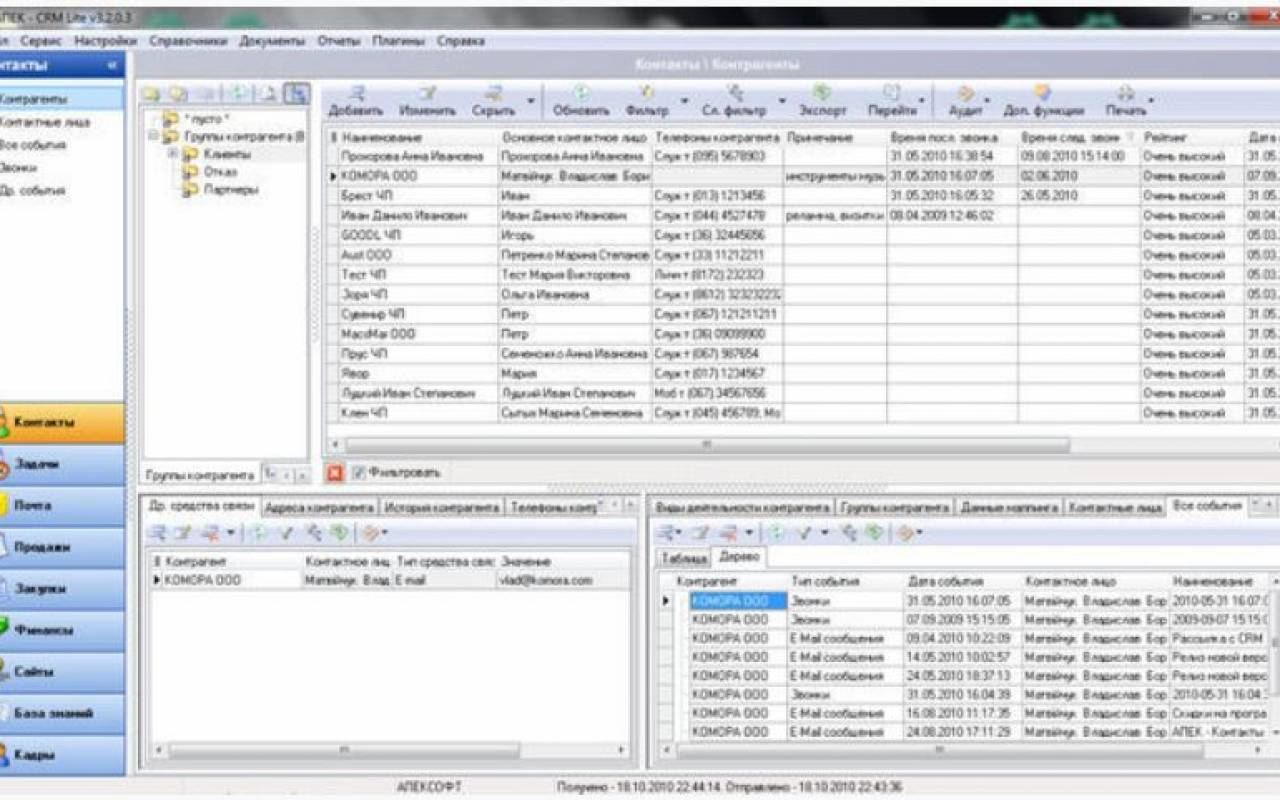
Task: Open the Отчеты menu
Action: pyautogui.click(x=340, y=41)
